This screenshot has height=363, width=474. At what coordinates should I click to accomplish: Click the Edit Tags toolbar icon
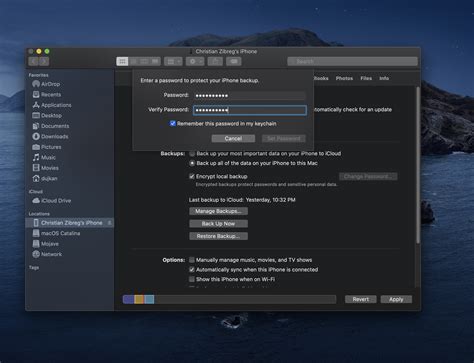click(234, 61)
